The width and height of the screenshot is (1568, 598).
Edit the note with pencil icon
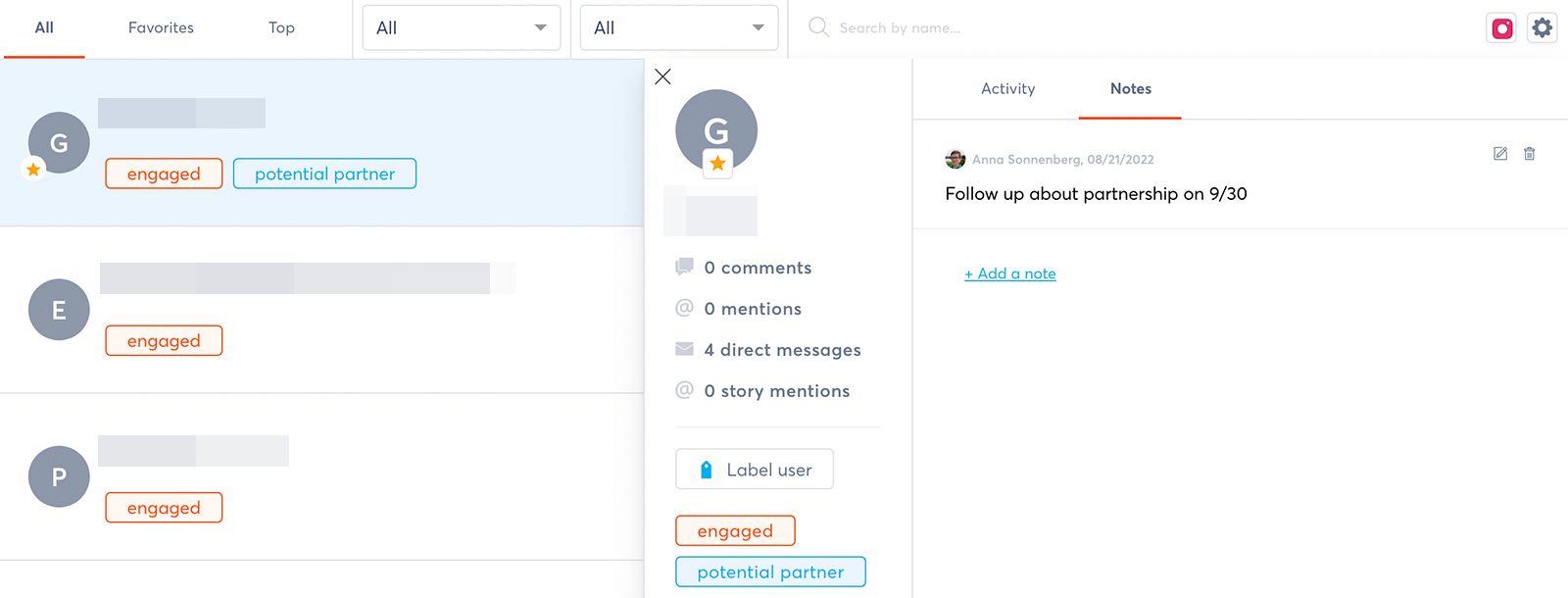[1500, 154]
